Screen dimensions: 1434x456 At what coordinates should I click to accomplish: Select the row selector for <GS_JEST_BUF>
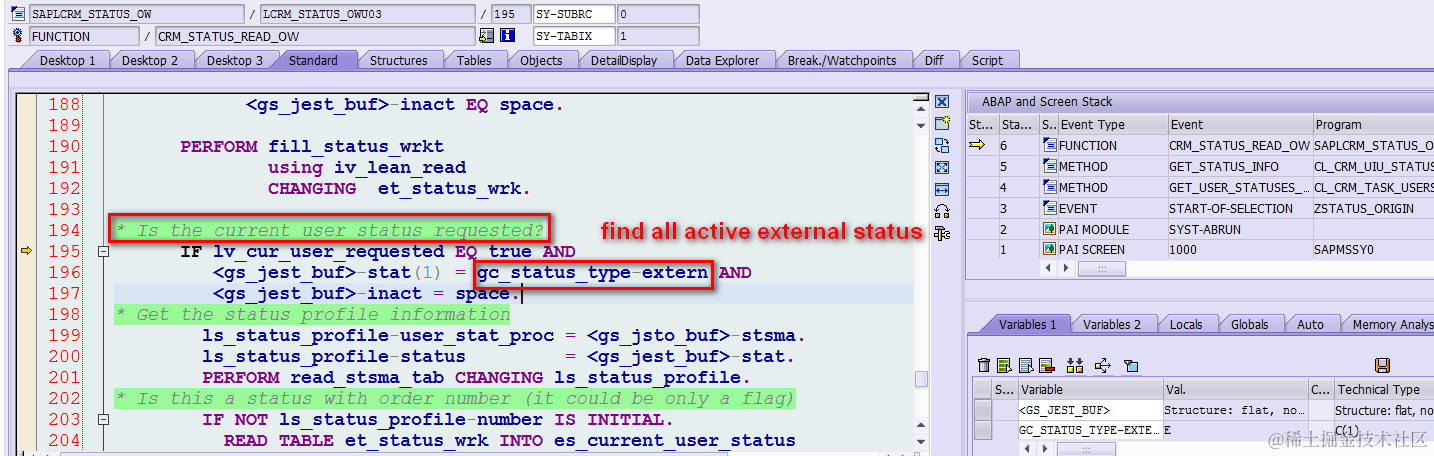coord(983,410)
